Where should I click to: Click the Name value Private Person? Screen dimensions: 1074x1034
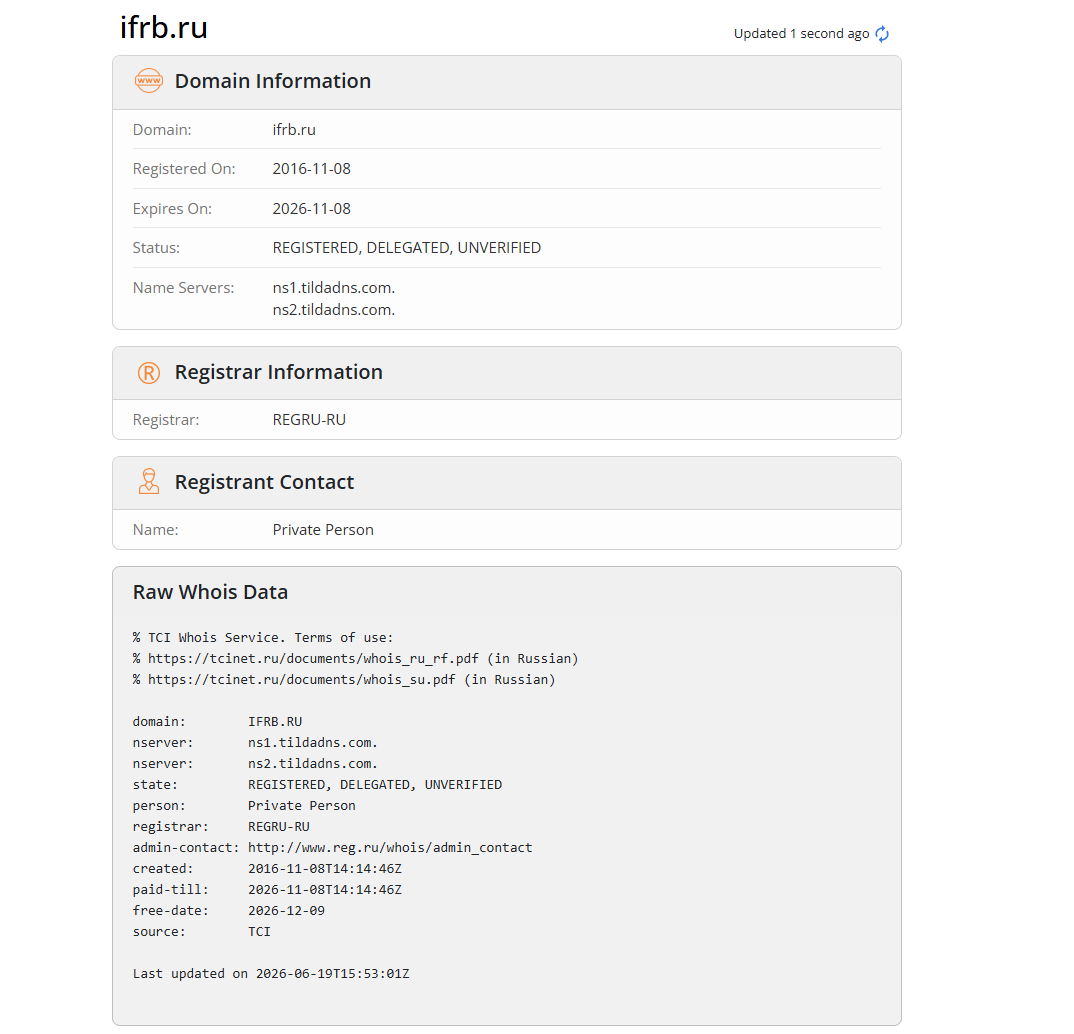point(323,530)
